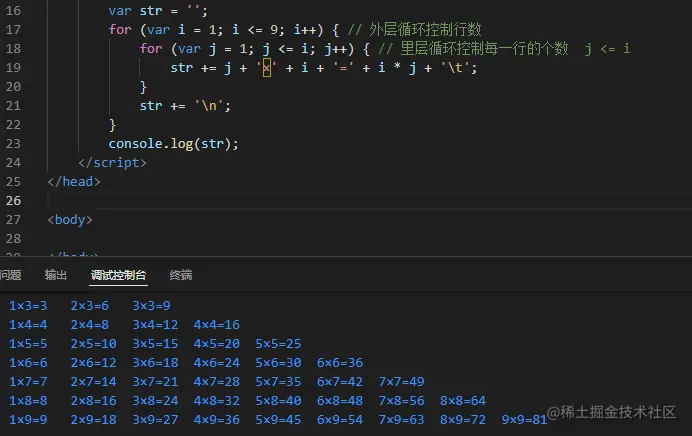The image size is (692, 436).
Task: Click the opening <body> tag
Action: tap(70, 220)
